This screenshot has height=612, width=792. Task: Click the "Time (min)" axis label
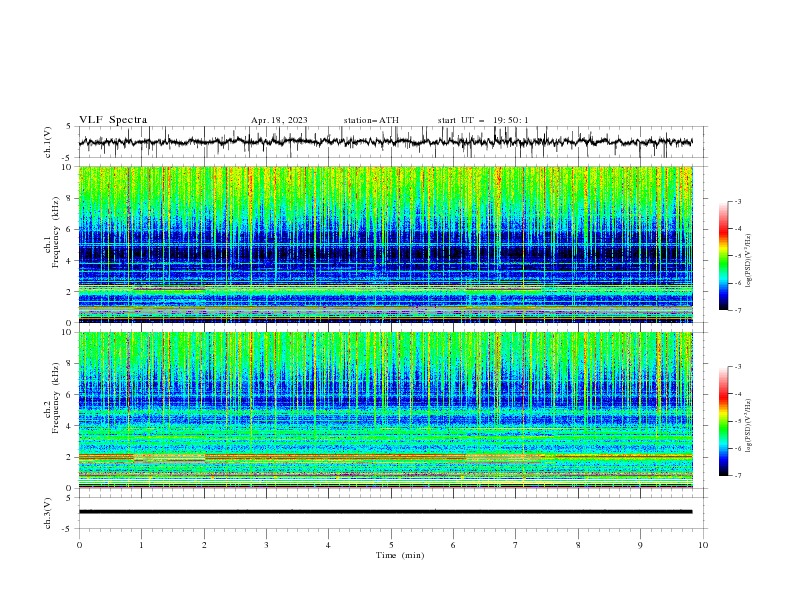400,555
